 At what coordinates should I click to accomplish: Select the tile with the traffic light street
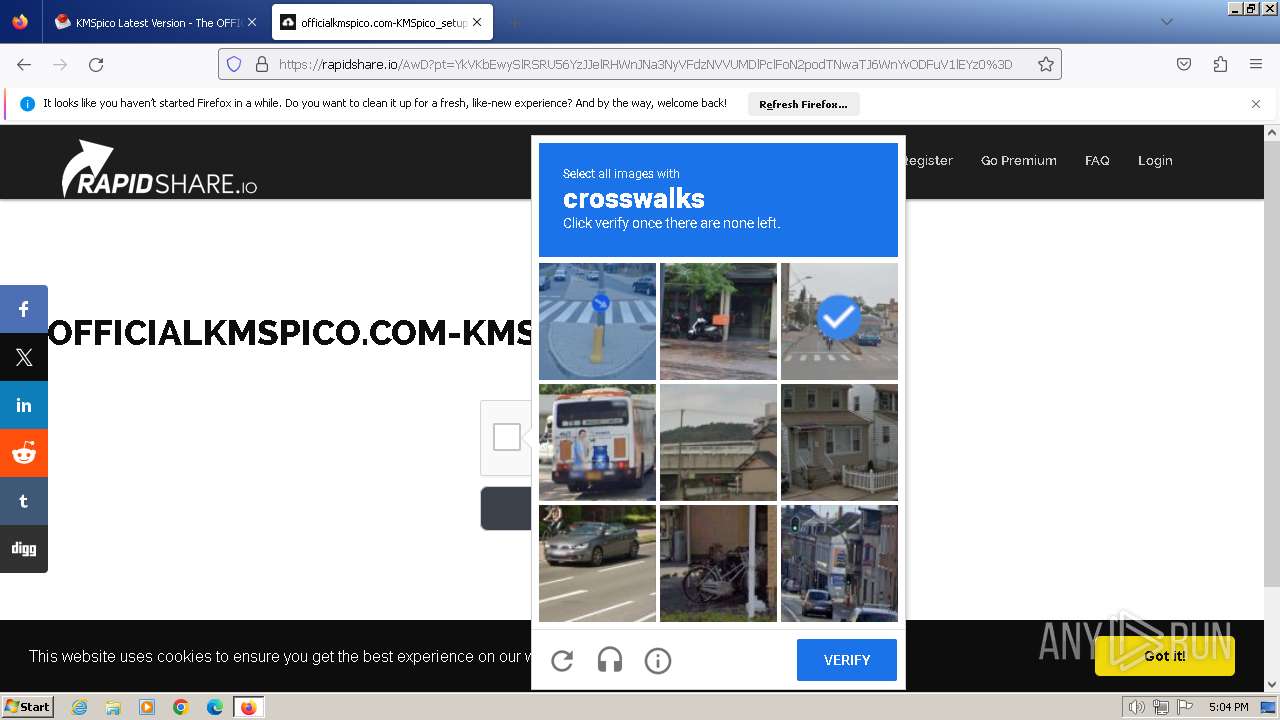pyautogui.click(x=839, y=563)
